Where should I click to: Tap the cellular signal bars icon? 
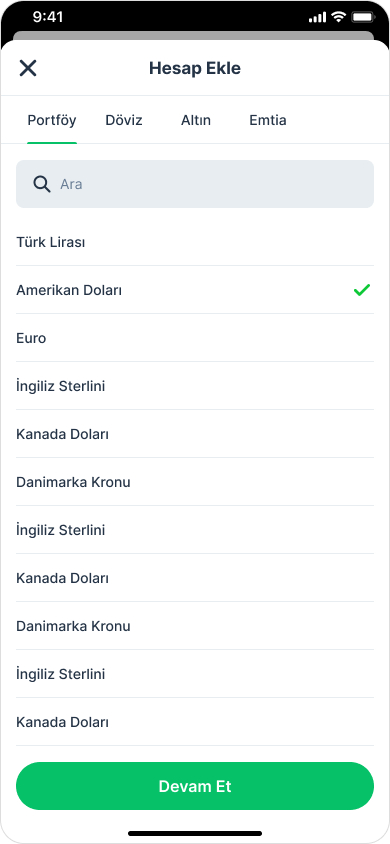point(317,18)
